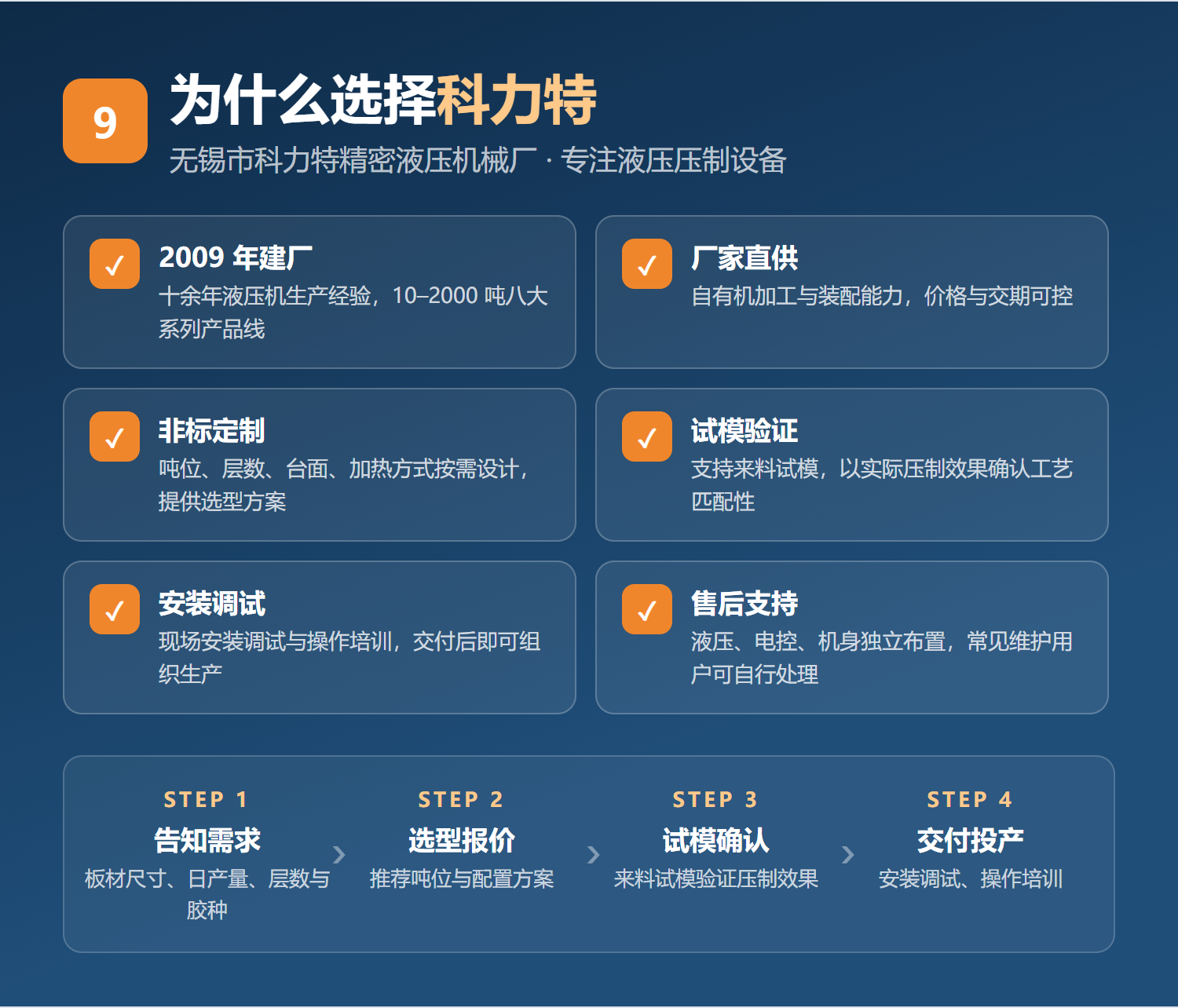Click the orange number 9 badge
Image resolution: width=1178 pixels, height=1008 pixels.
click(105, 121)
